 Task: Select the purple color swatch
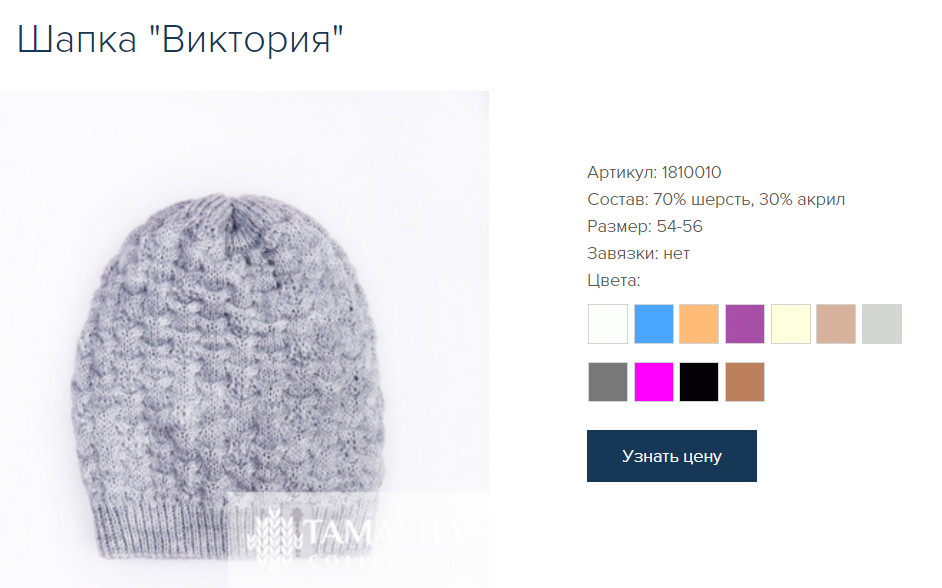(x=745, y=324)
